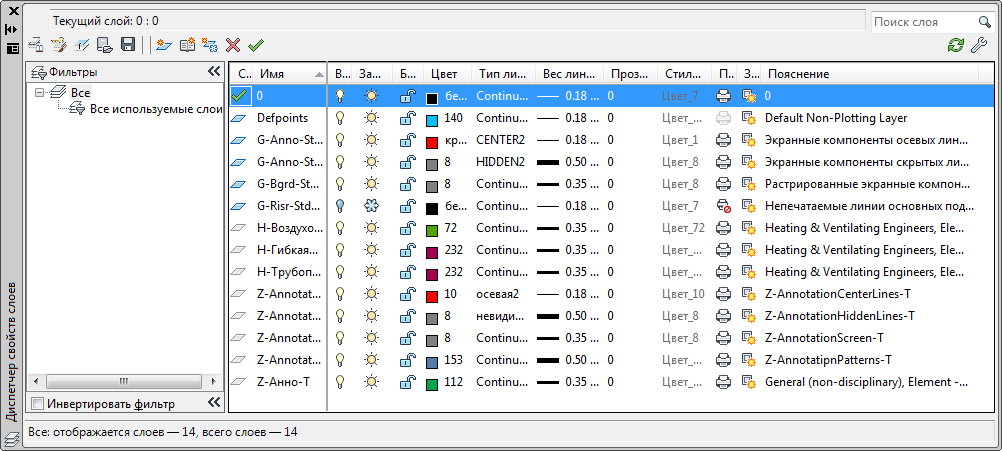Click new viewport freeze icon for Z-AnnotationScreen-T
The width and height of the screenshot is (1002, 451).
(748, 338)
